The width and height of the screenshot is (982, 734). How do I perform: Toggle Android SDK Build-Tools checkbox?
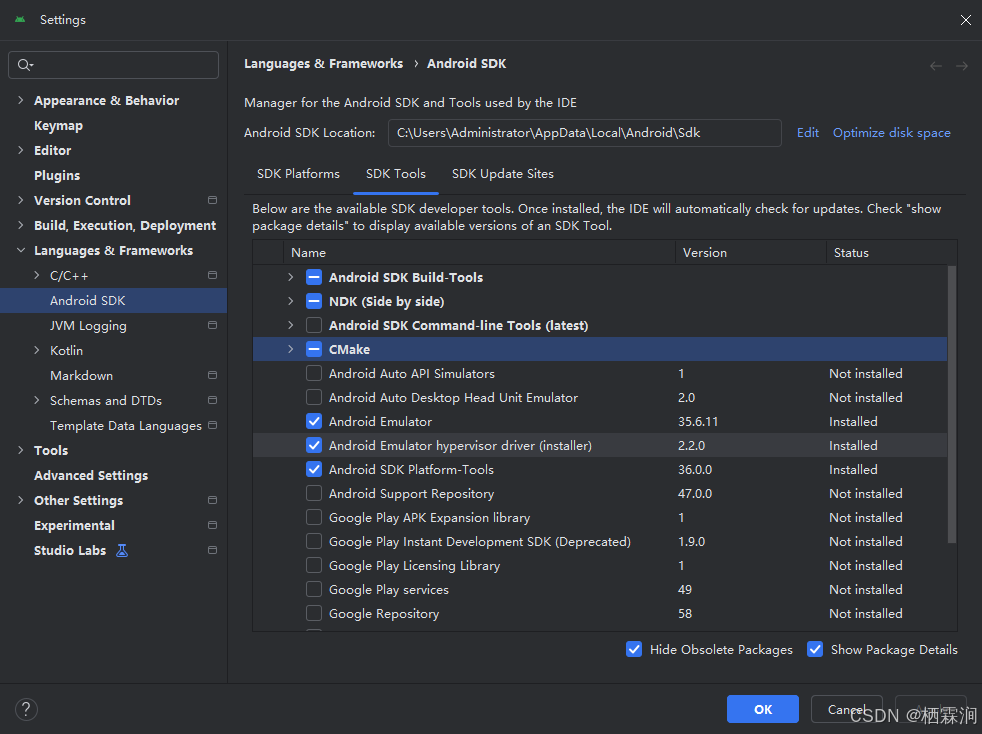(x=314, y=277)
